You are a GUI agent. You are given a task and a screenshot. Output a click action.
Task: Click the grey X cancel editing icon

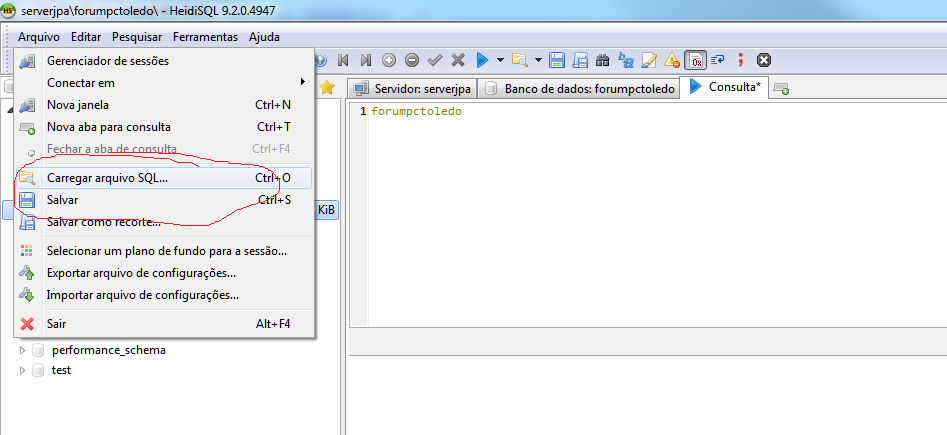tap(458, 60)
